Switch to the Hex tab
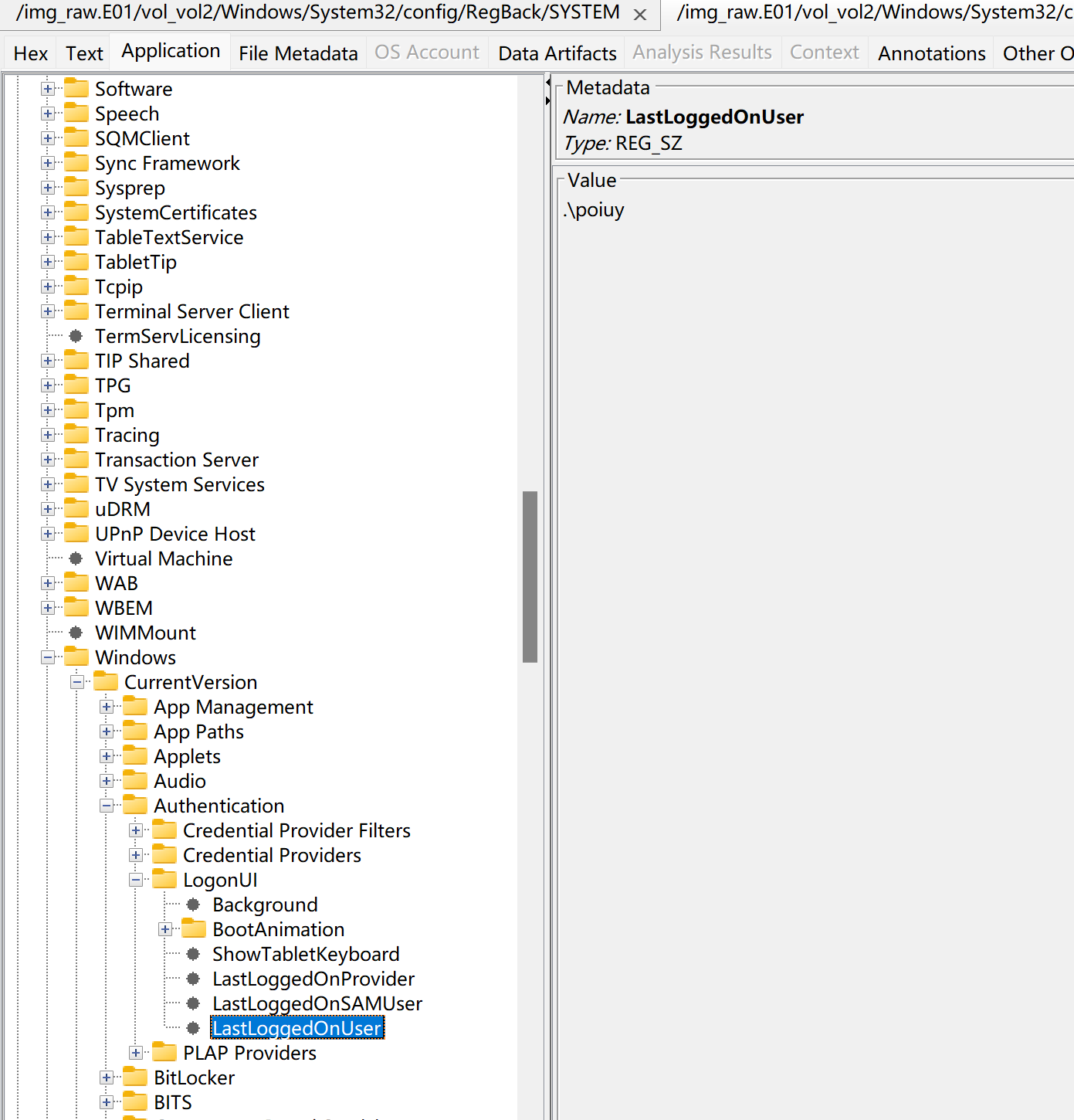Viewport: 1074px width, 1120px height. 31,53
